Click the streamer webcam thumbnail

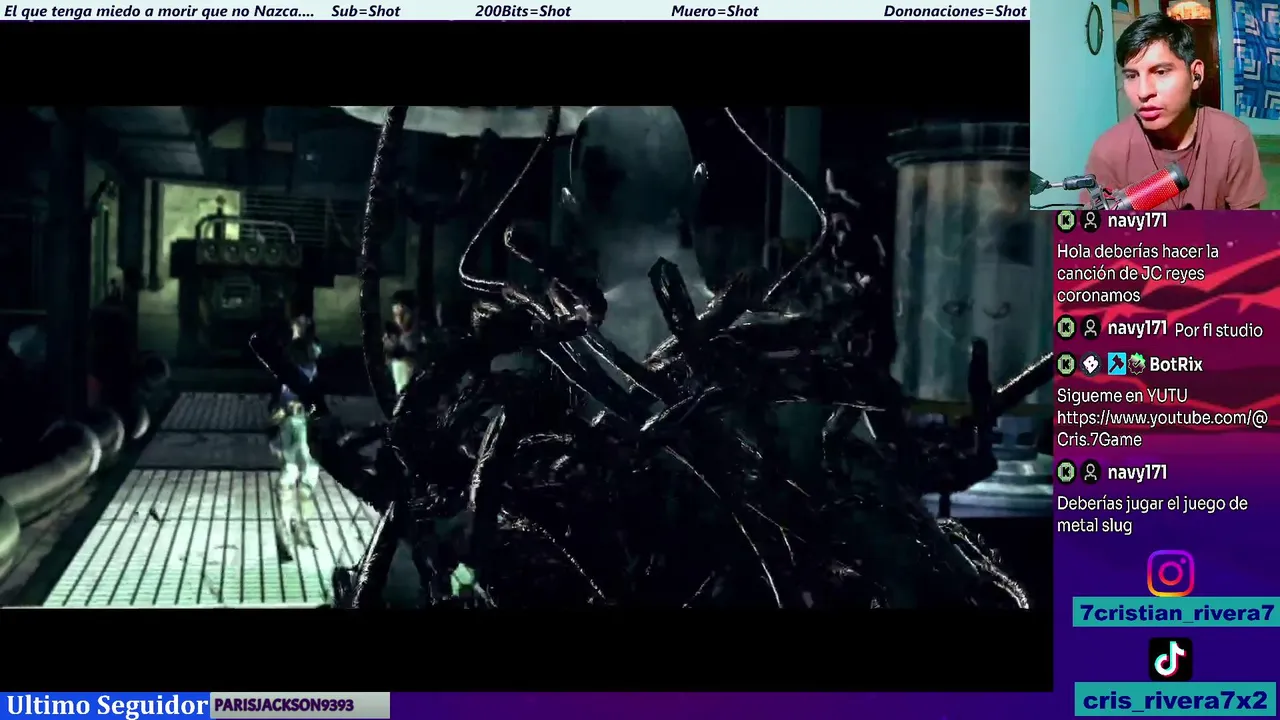coord(1155,105)
